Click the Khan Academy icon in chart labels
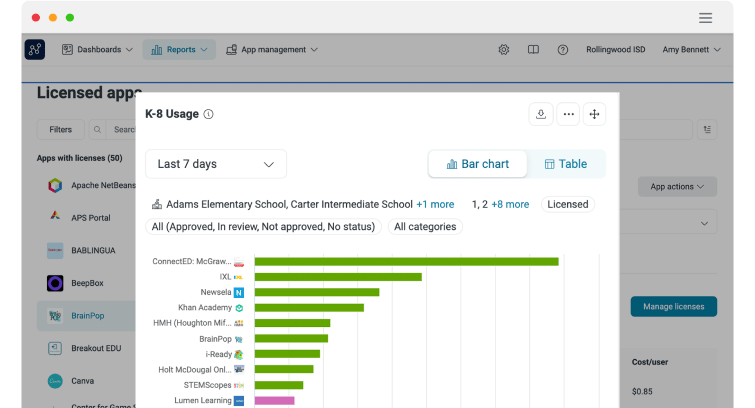Viewport: 755px width, 408px height. [239, 308]
